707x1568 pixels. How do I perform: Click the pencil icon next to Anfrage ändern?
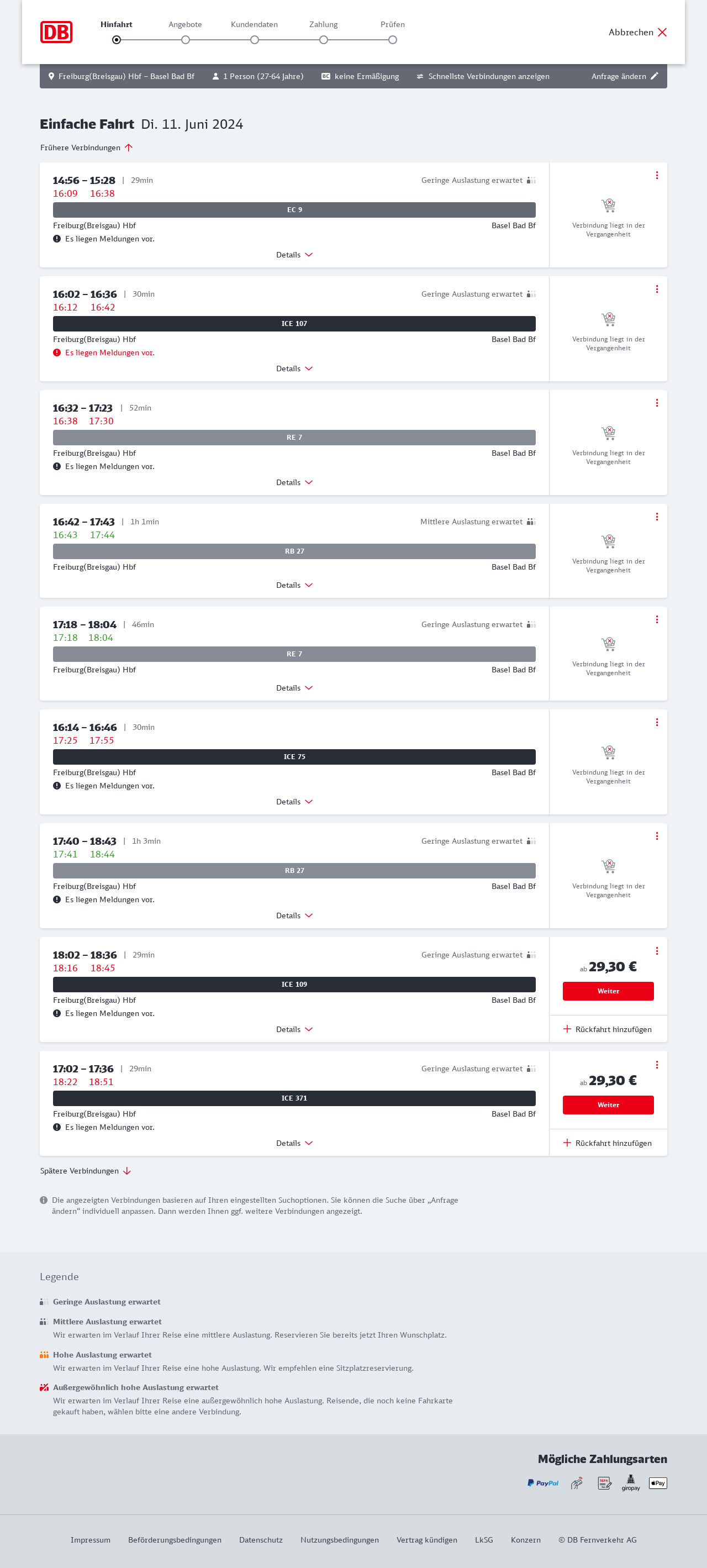pos(654,76)
